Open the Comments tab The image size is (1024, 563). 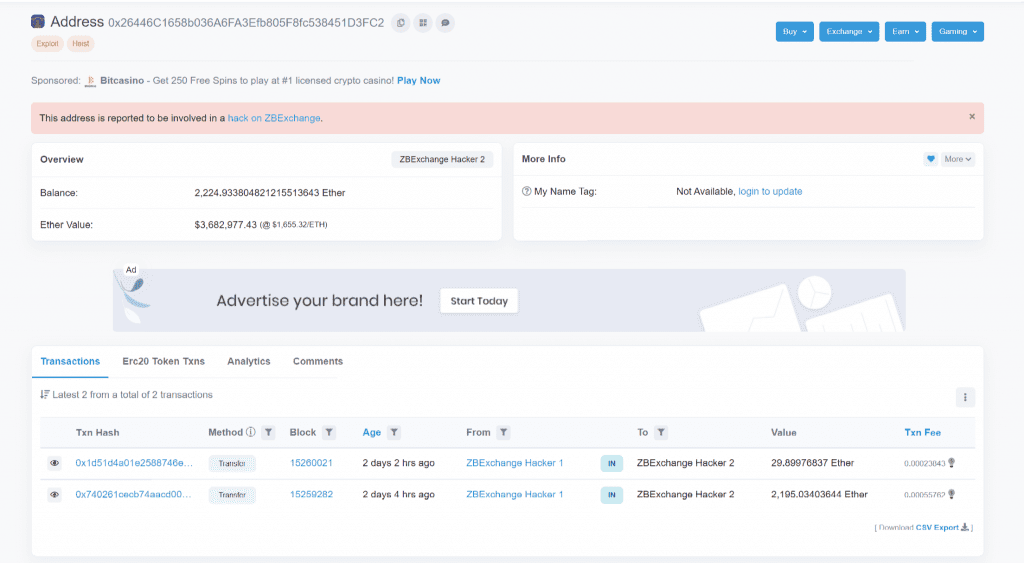pos(317,361)
